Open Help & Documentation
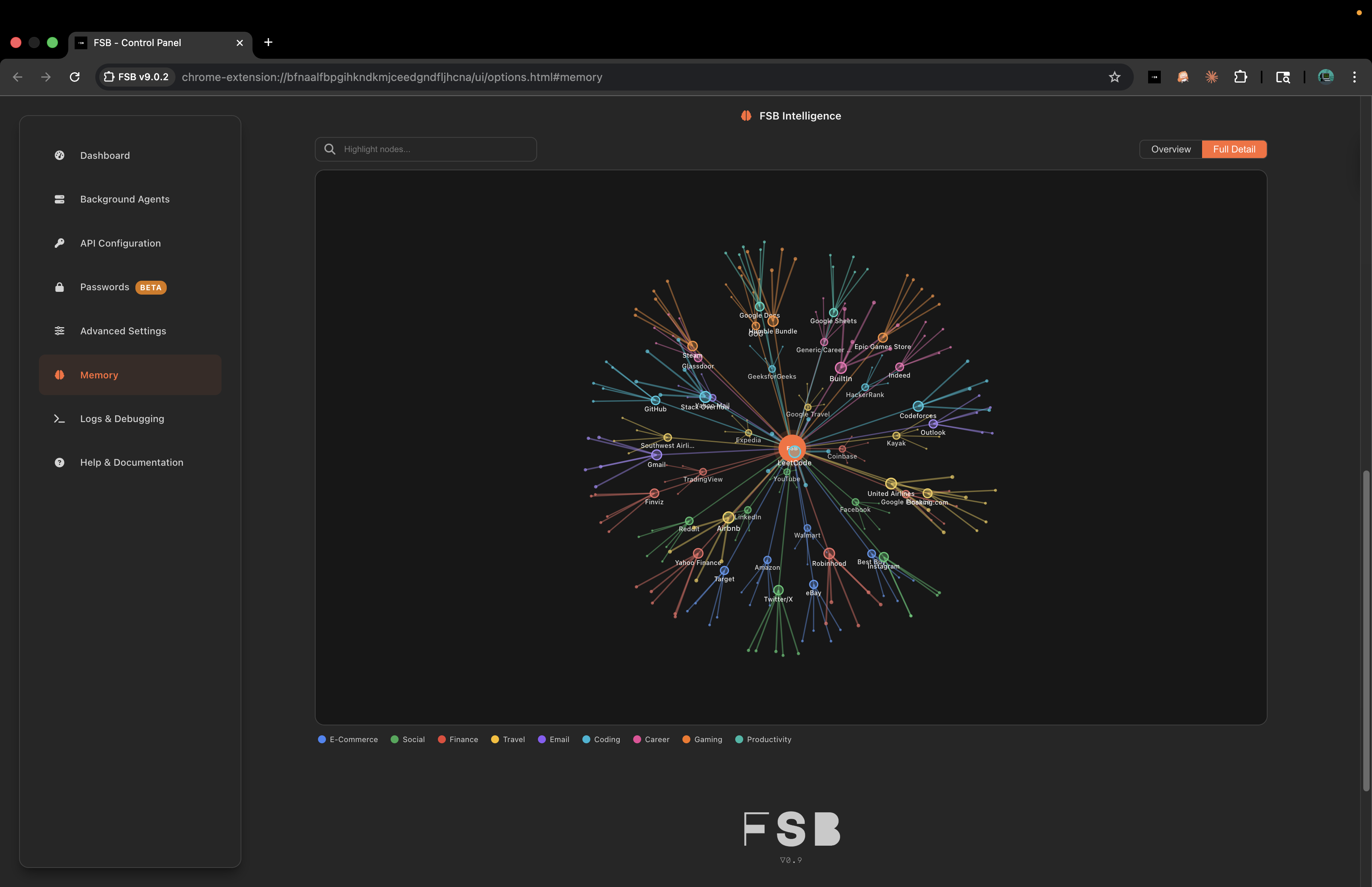1372x887 pixels. pyautogui.click(x=130, y=463)
